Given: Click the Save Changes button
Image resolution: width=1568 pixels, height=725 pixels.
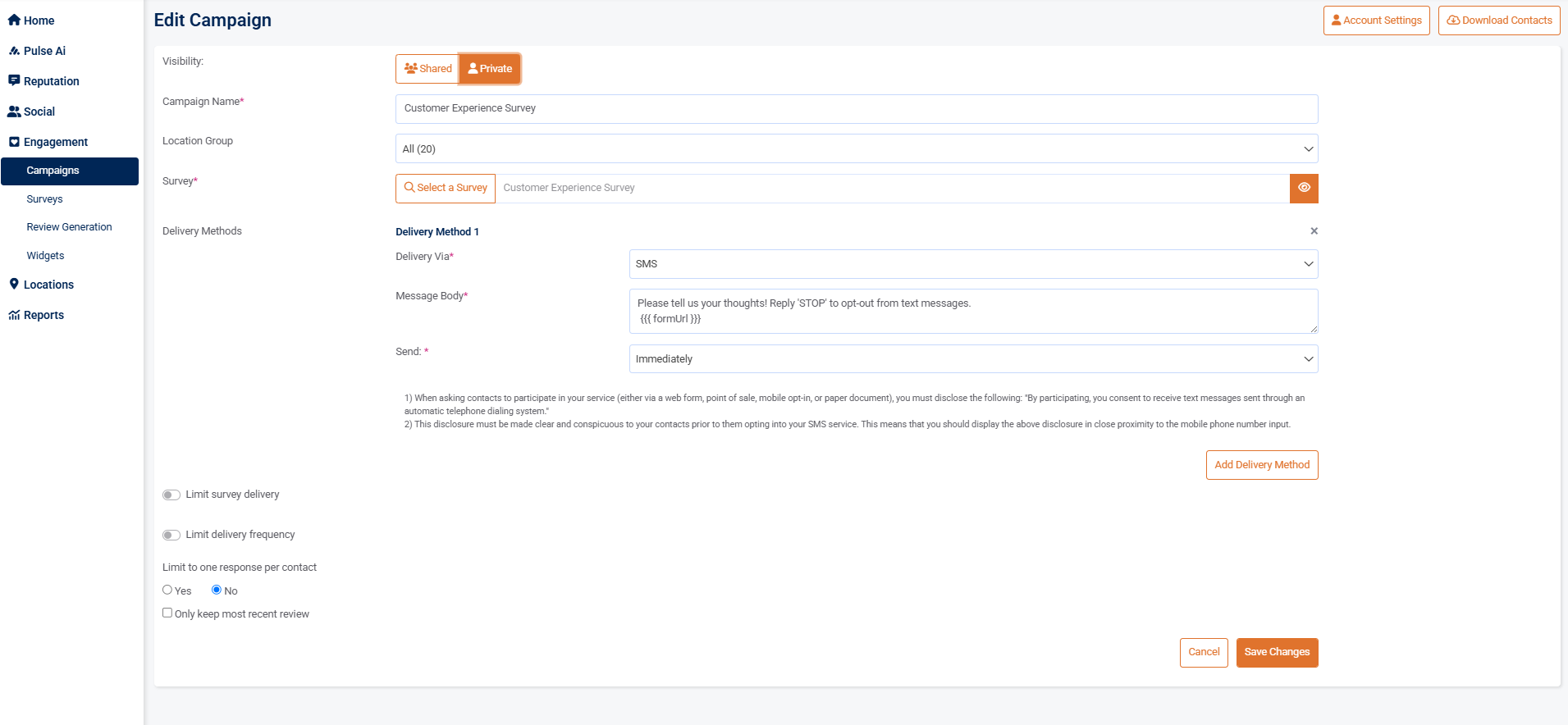Looking at the screenshot, I should point(1276,653).
